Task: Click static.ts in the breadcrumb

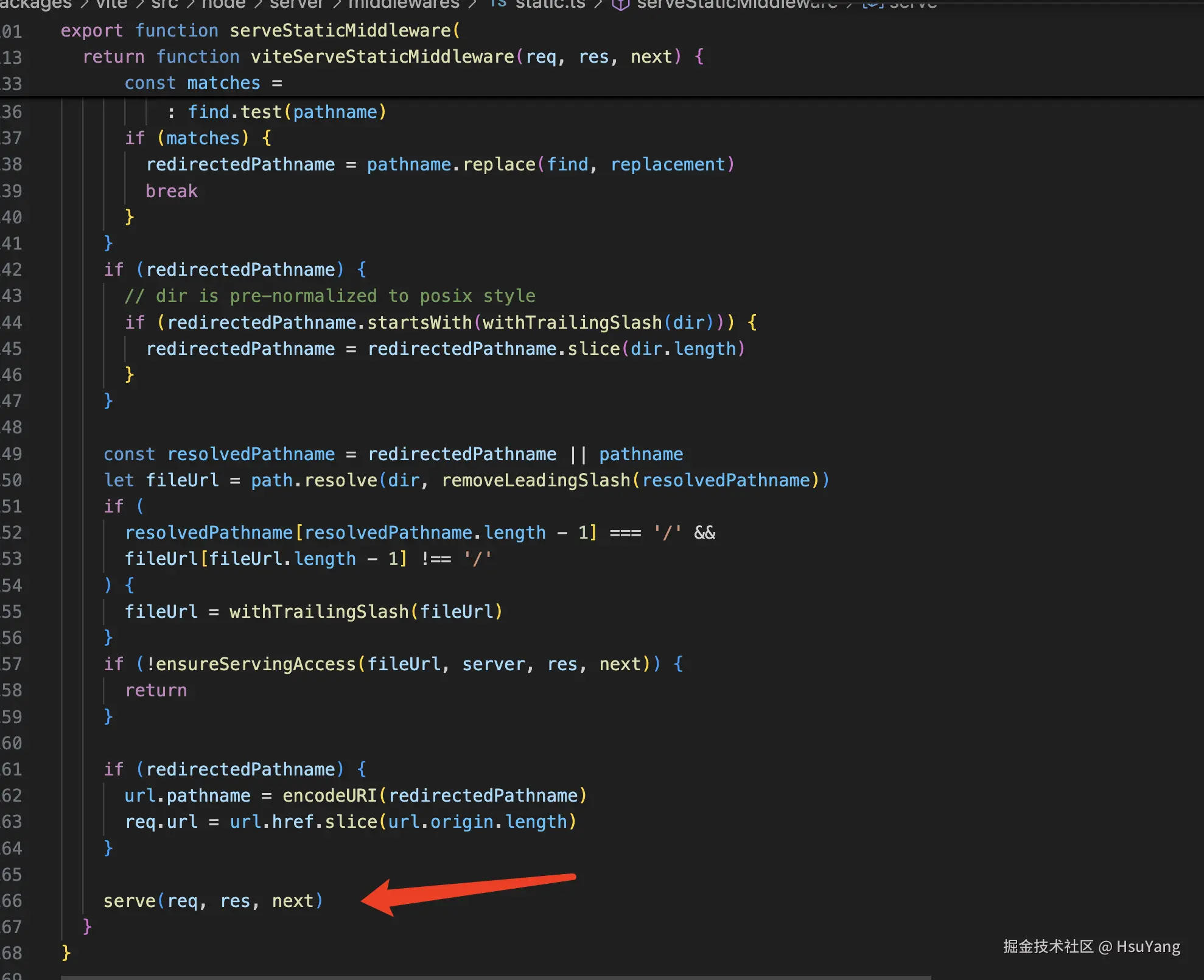Action: pos(550,4)
